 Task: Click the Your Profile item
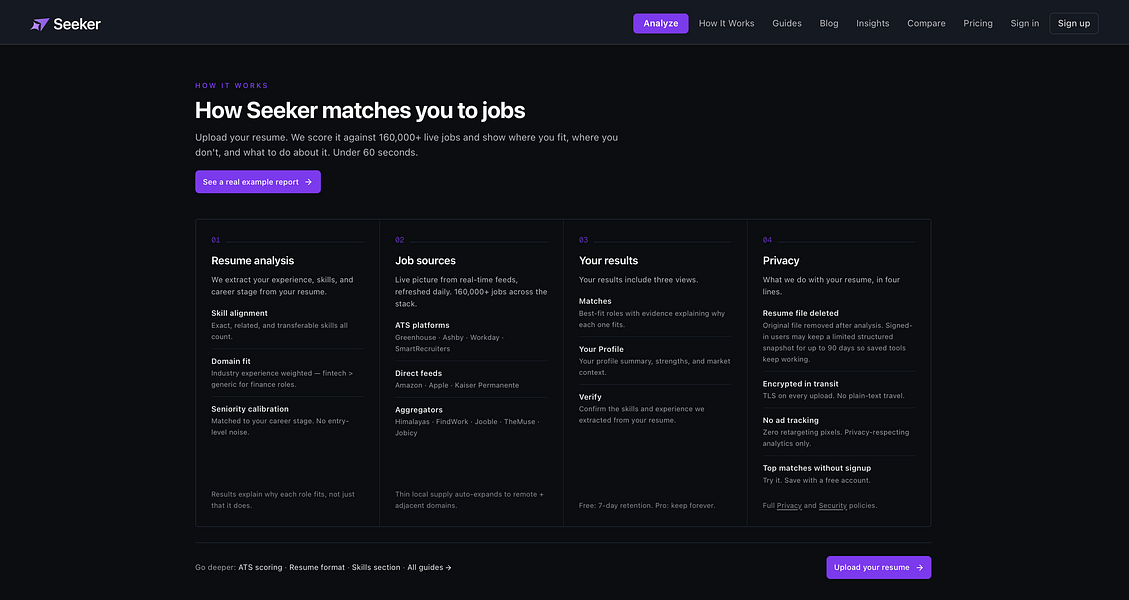coord(601,349)
